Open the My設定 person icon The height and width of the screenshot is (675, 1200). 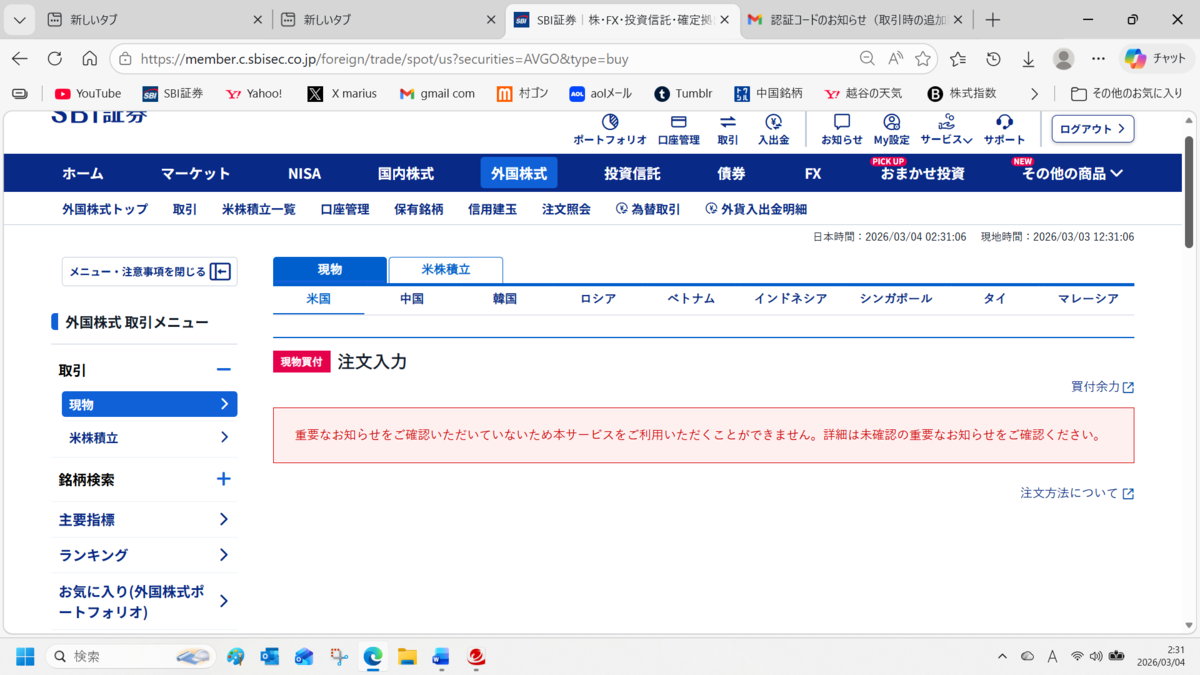coord(891,123)
